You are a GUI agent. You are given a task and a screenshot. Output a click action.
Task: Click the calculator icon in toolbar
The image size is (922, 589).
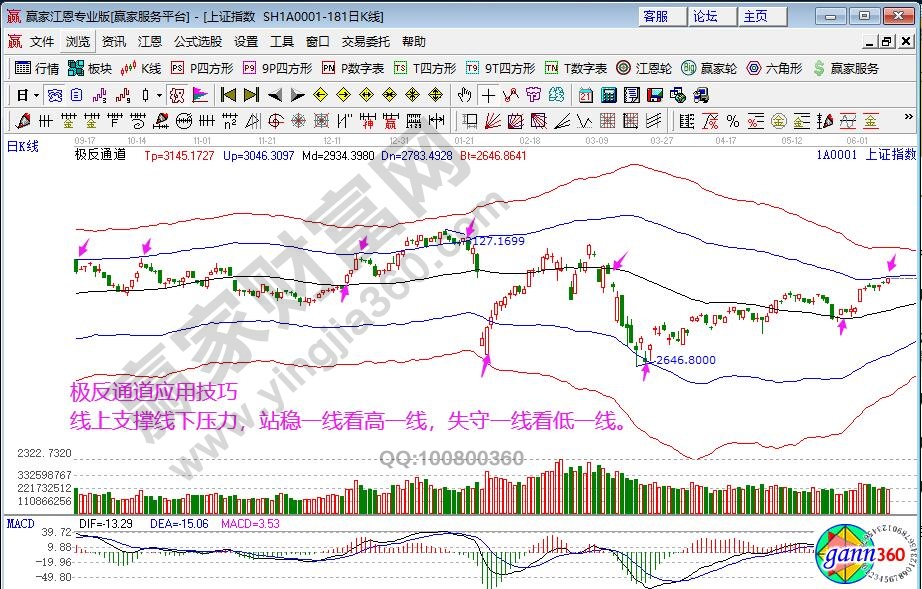pyautogui.click(x=607, y=95)
